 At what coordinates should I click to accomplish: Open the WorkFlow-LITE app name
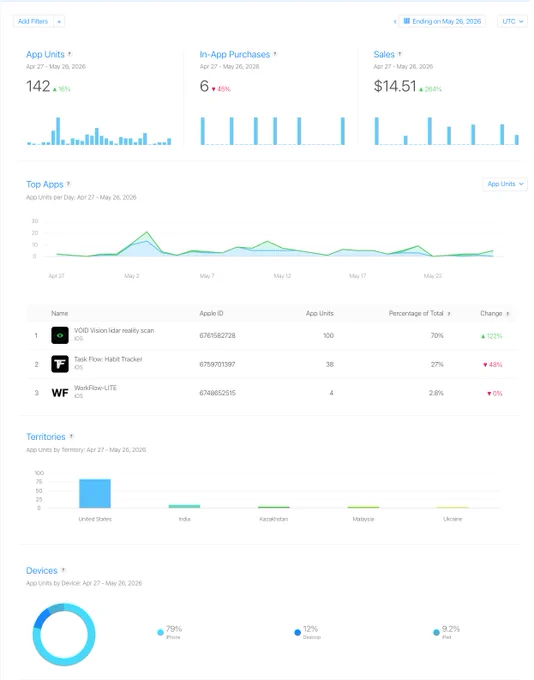pos(95,388)
